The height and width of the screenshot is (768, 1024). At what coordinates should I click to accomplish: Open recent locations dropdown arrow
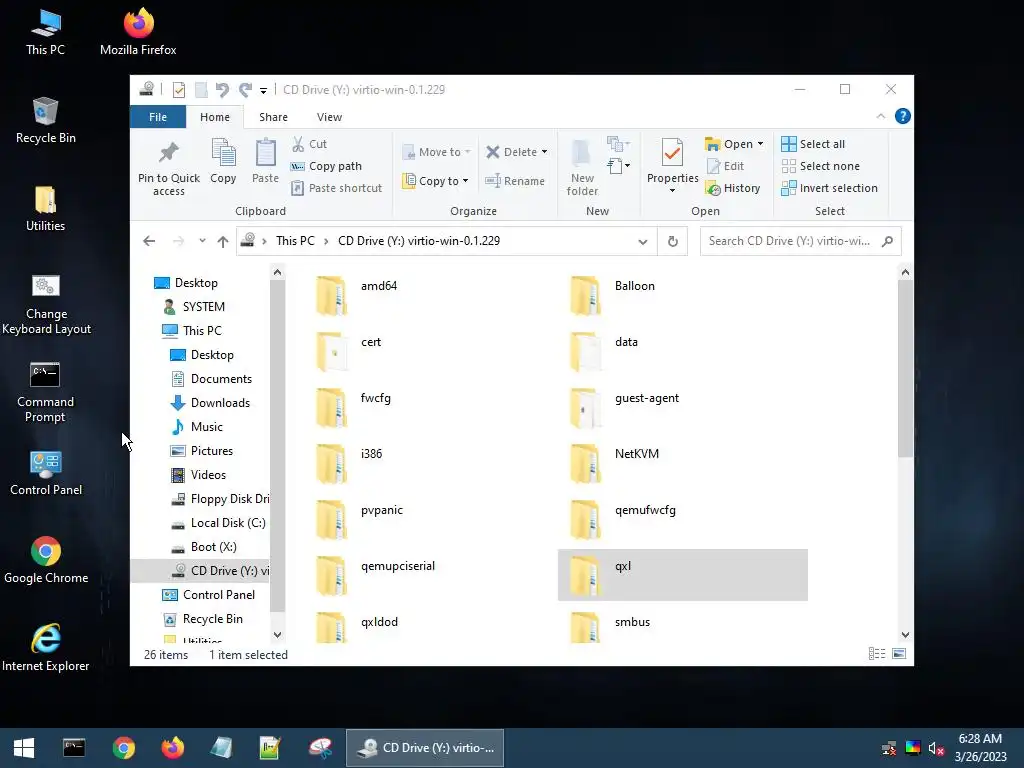[202, 241]
